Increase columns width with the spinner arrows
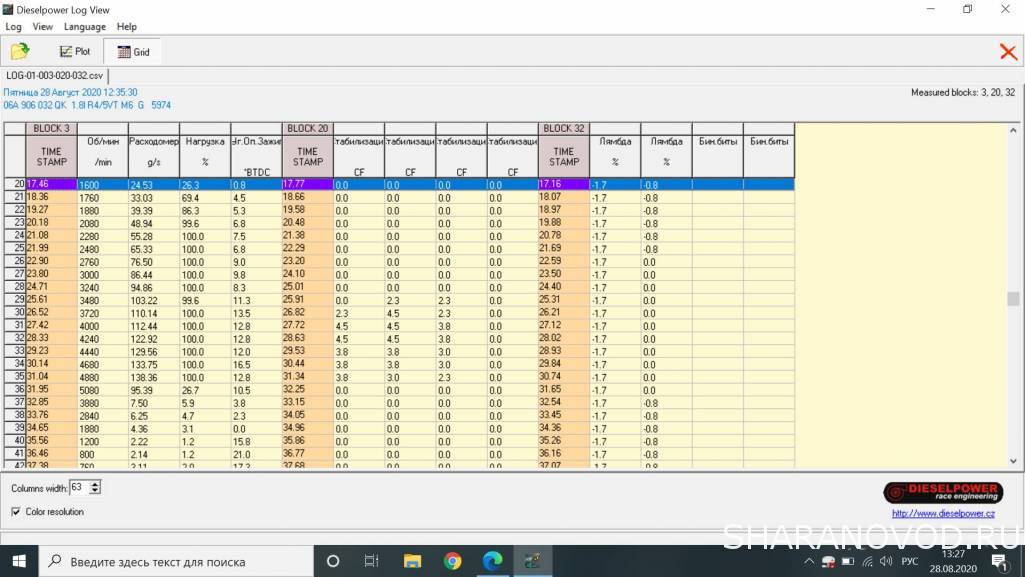The width and height of the screenshot is (1025, 577). click(x=95, y=484)
